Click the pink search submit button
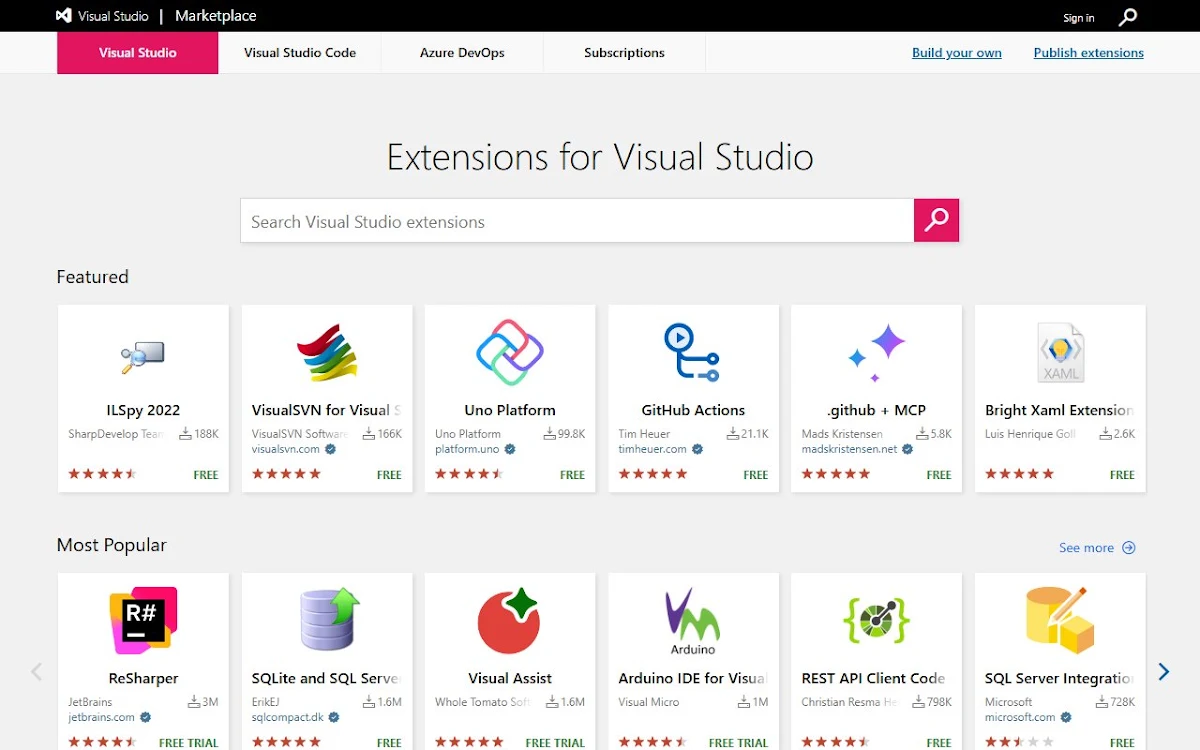This screenshot has height=750, width=1200. pyautogui.click(x=936, y=220)
